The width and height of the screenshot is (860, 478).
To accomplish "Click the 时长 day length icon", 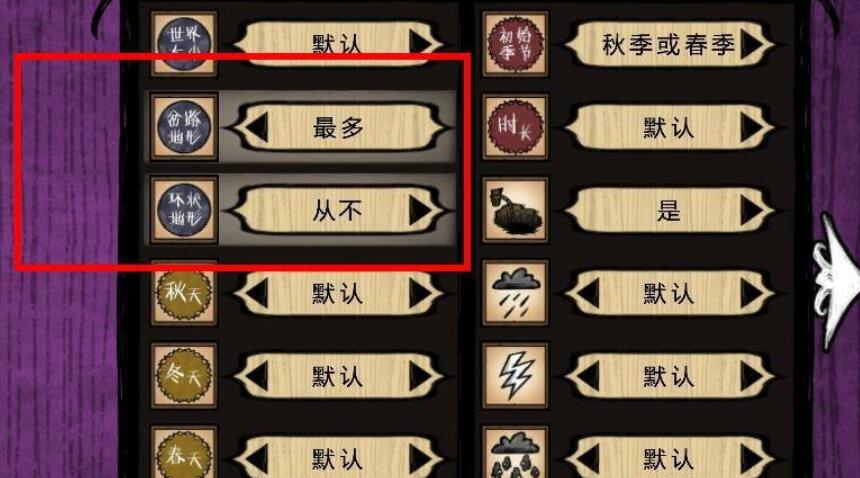I will click(515, 127).
